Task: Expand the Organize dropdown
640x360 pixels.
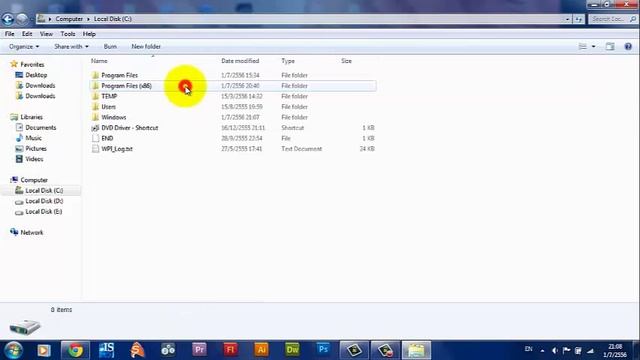Action: tap(24, 47)
